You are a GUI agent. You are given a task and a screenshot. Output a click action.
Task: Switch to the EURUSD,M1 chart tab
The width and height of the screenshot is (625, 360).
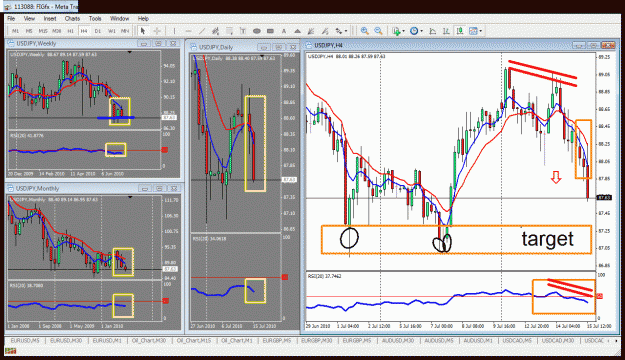coord(107,340)
